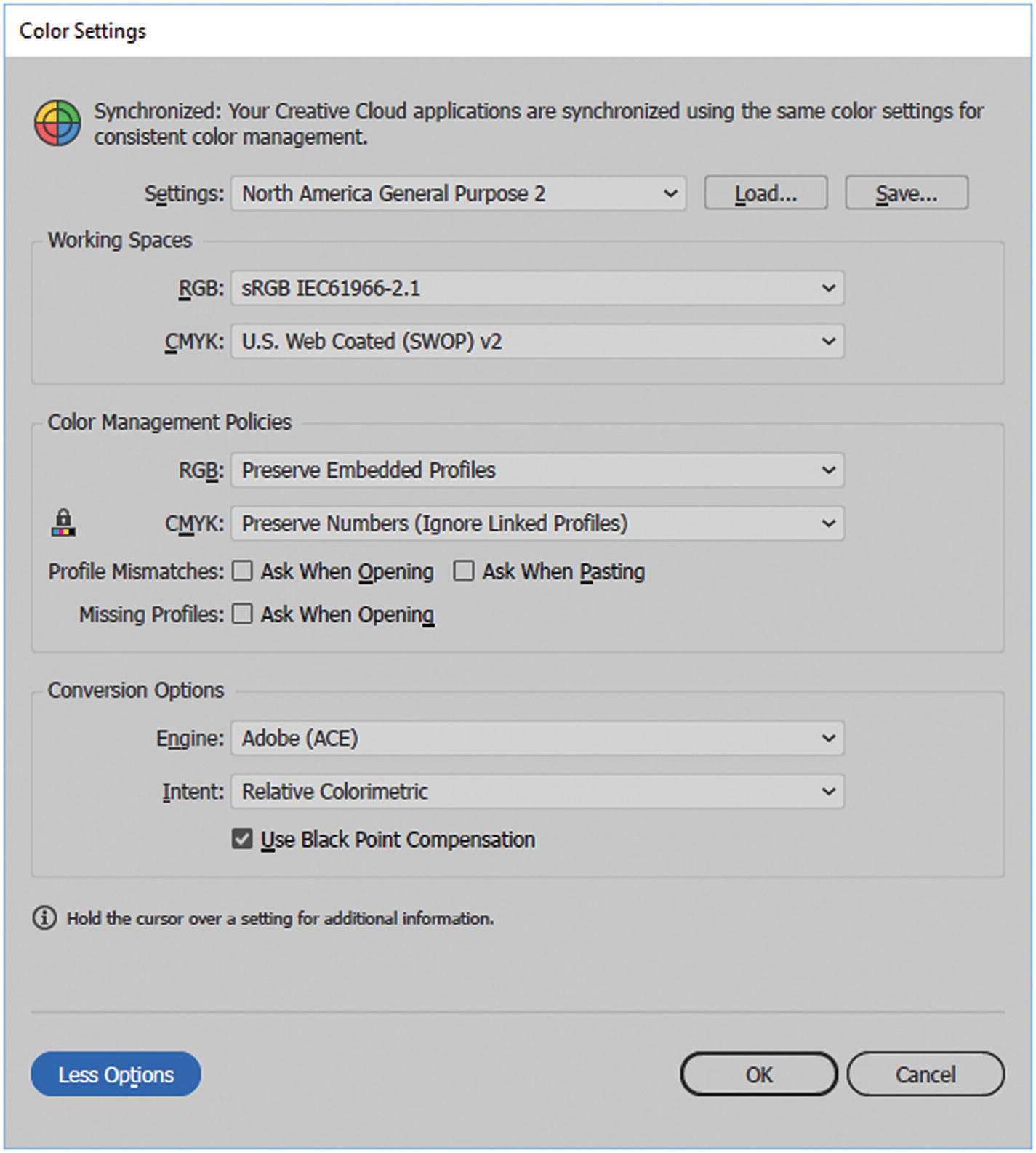Screen dimensions: 1036x1153
Task: Confirm color settings with OK
Action: coord(759,1074)
